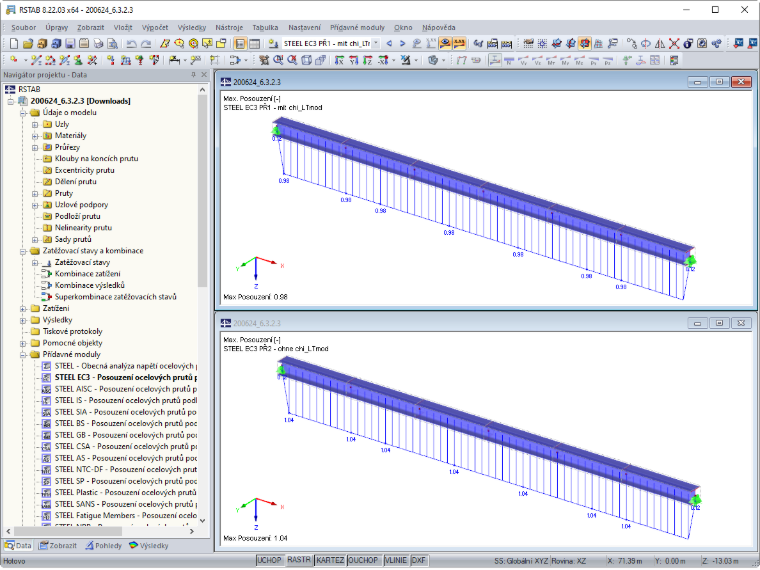Toggle UCHOP snap in status bar
This screenshot has height=570, width=760.
click(x=269, y=560)
